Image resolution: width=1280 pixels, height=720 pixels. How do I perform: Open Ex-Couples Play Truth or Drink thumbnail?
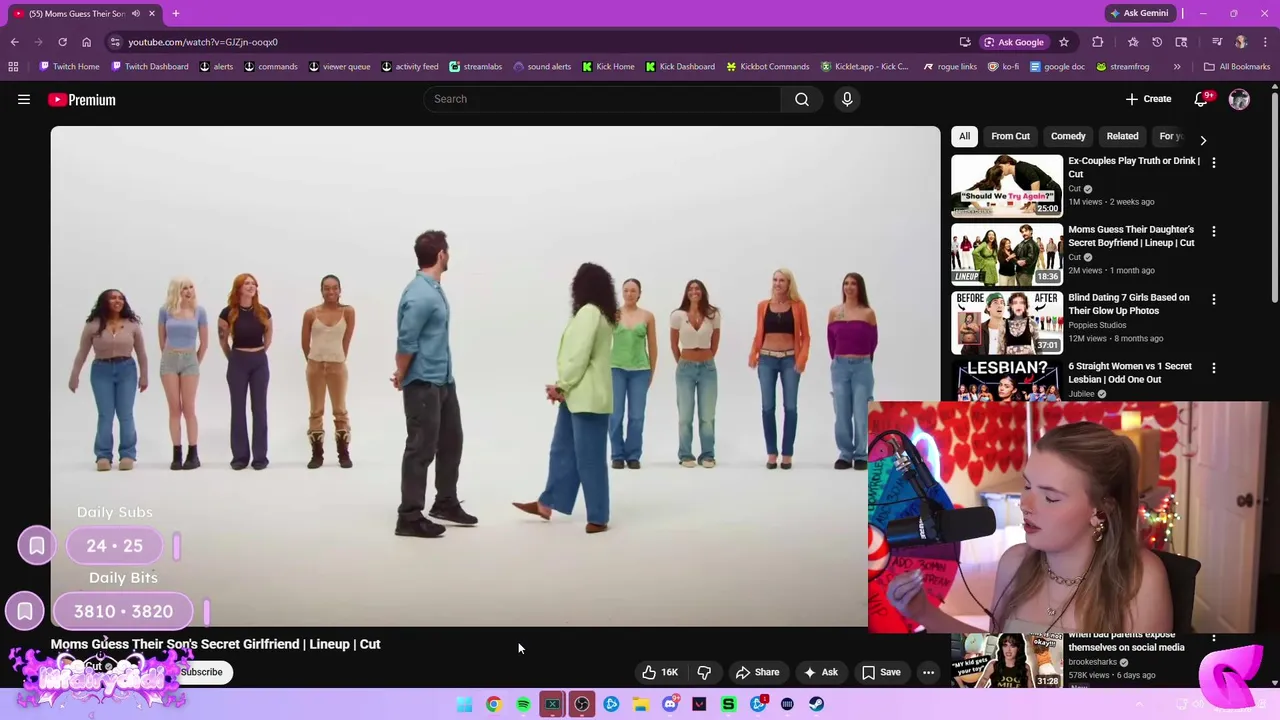[x=1007, y=185]
